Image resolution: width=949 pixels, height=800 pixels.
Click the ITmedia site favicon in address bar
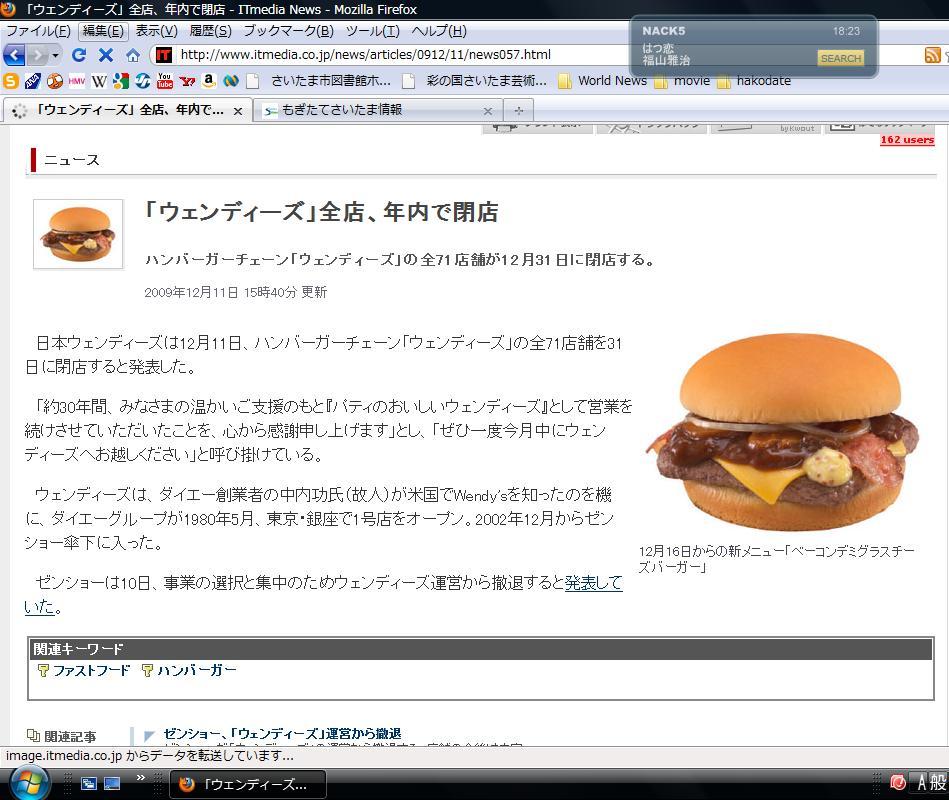coord(164,55)
